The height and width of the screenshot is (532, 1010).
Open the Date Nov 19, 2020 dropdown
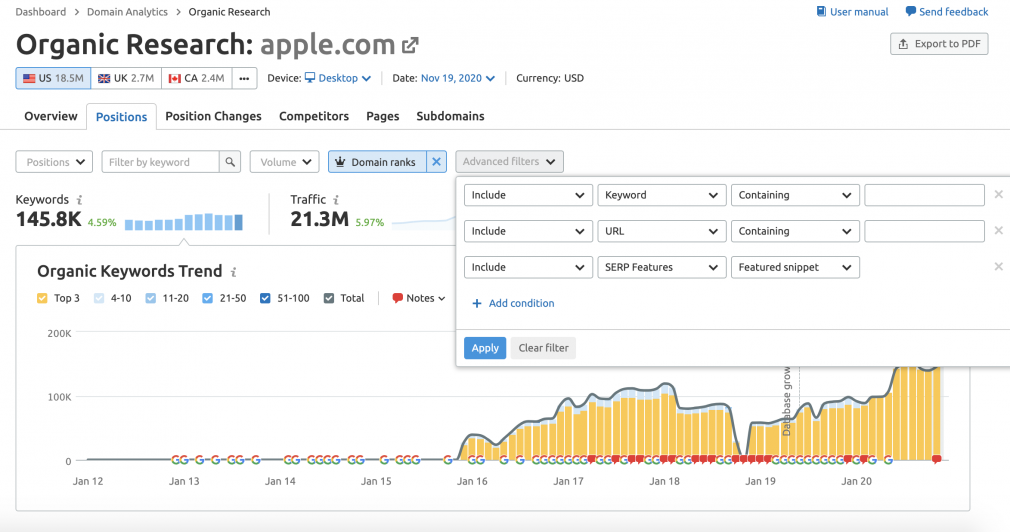coord(457,78)
